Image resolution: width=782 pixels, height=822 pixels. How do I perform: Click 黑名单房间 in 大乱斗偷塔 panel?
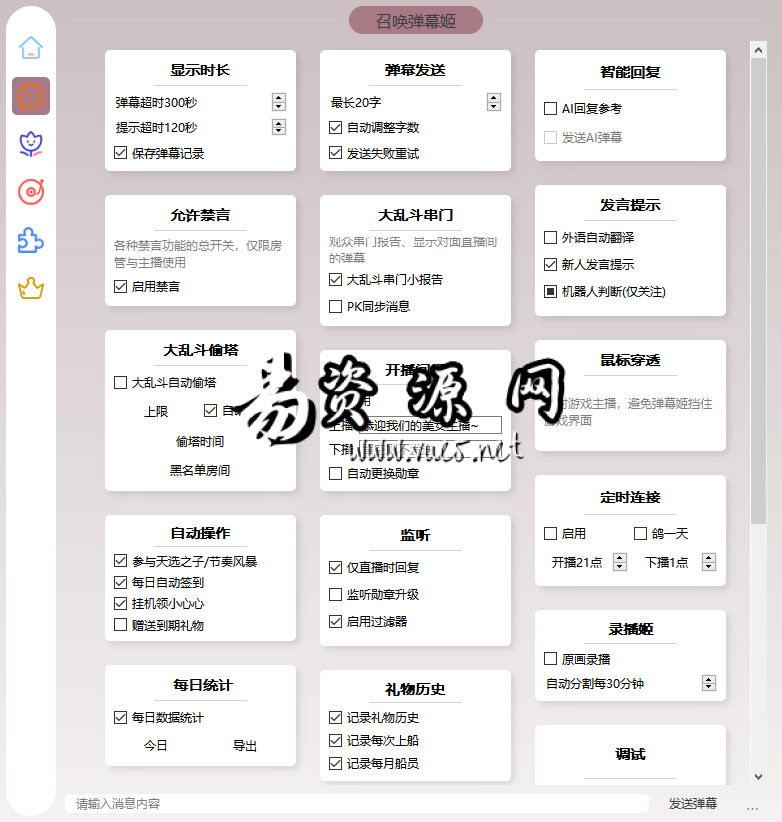(200, 470)
